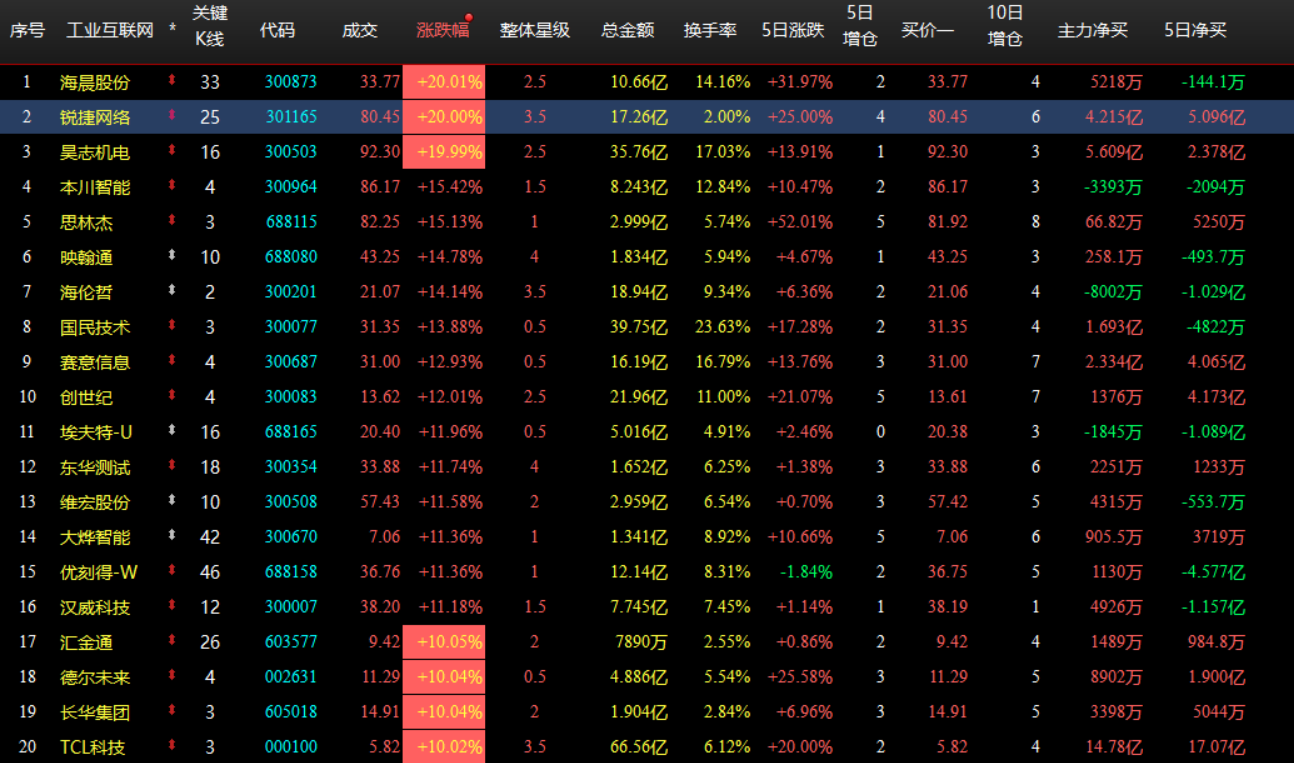
Task: Sort by the 主力净买 column header
Action: [1093, 30]
